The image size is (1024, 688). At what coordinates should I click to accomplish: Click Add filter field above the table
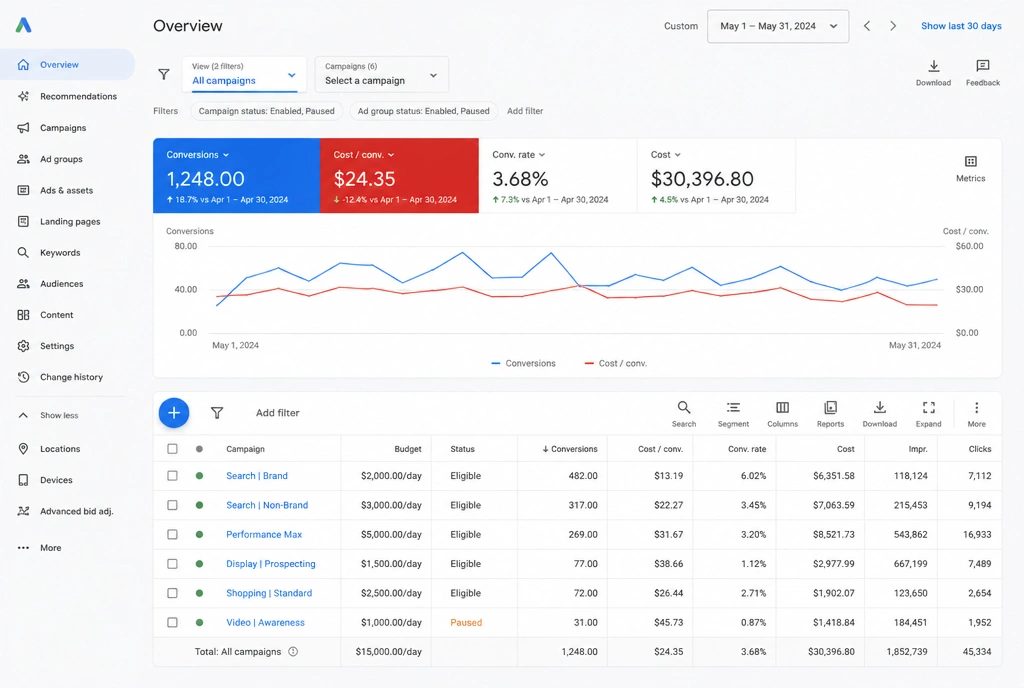point(278,413)
